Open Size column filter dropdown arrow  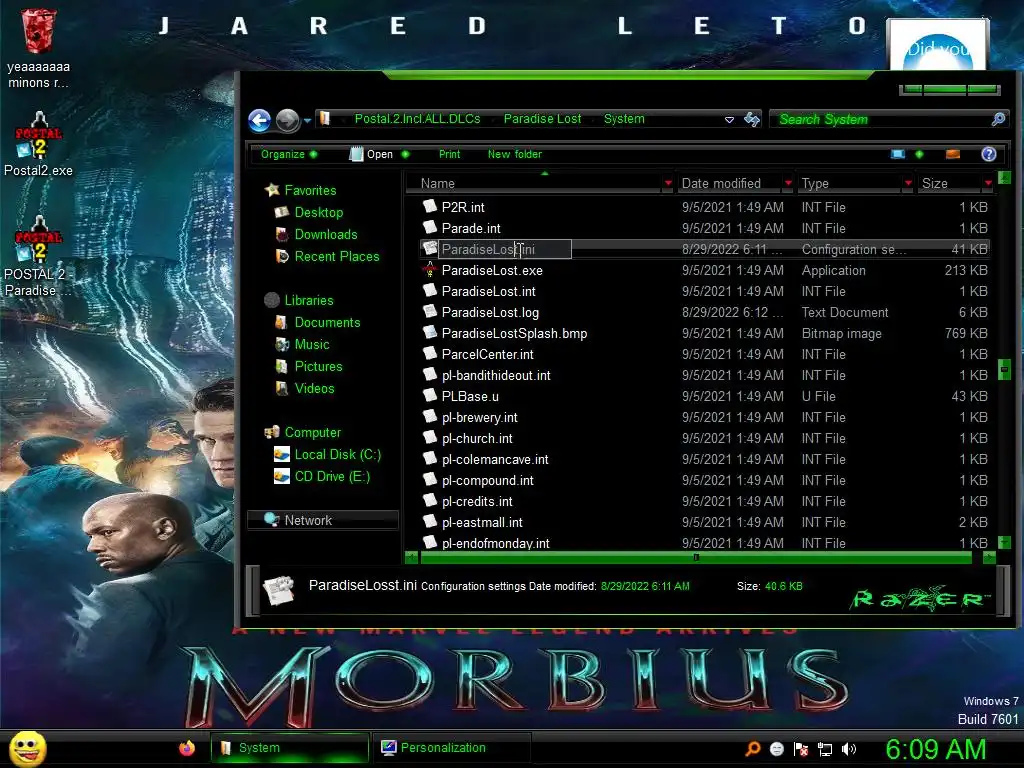988,184
